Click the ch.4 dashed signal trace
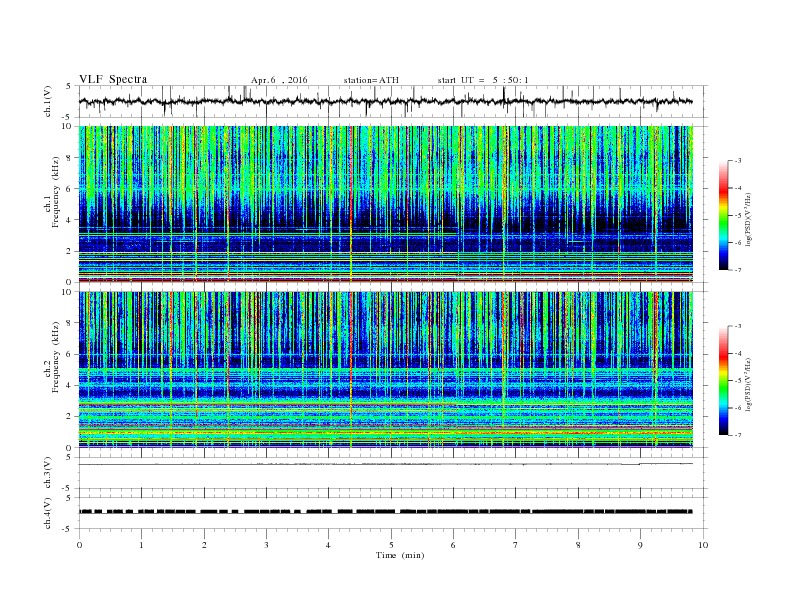 pos(385,512)
